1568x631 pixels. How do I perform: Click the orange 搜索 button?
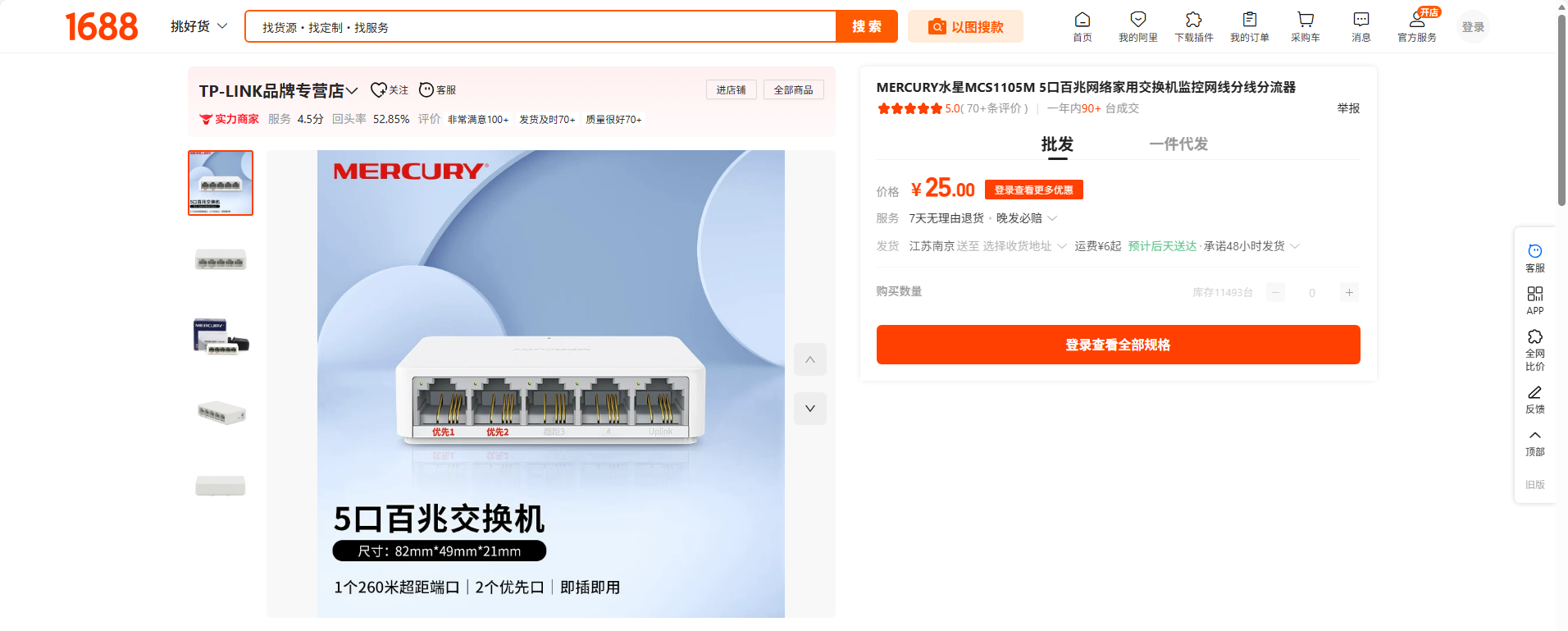(x=867, y=26)
